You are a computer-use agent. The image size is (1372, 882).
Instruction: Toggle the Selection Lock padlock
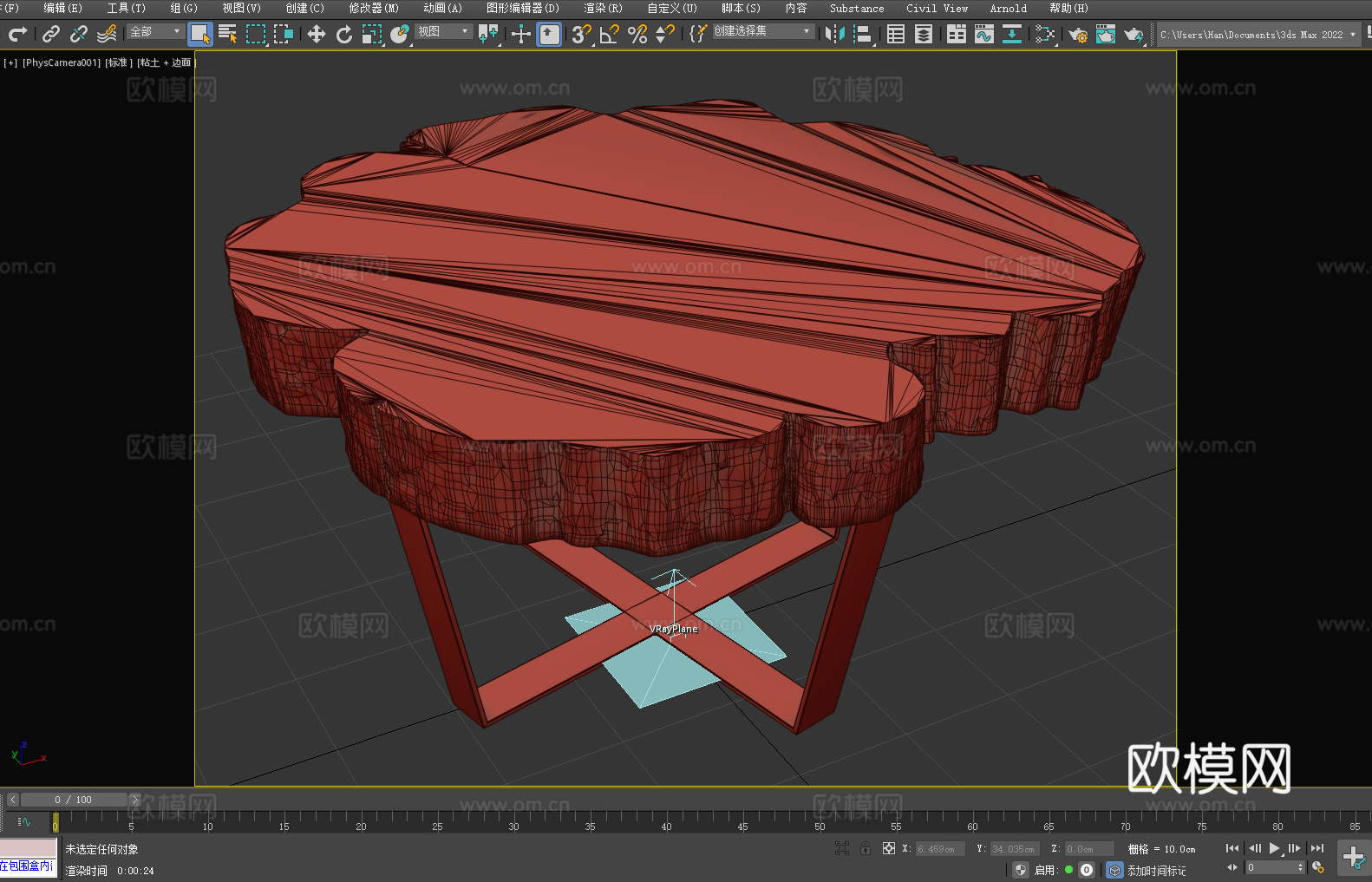[x=866, y=848]
